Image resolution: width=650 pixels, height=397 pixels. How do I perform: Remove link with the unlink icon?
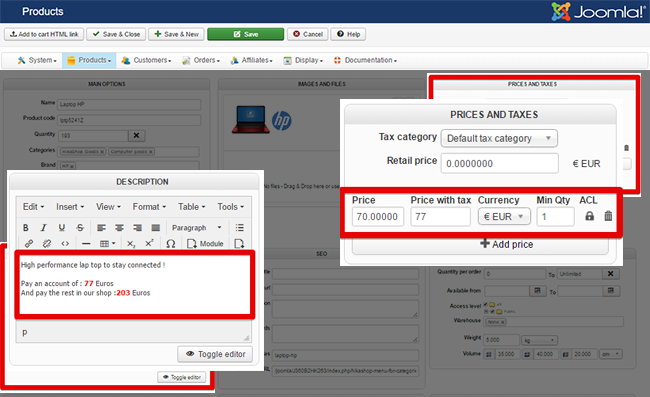click(x=47, y=243)
